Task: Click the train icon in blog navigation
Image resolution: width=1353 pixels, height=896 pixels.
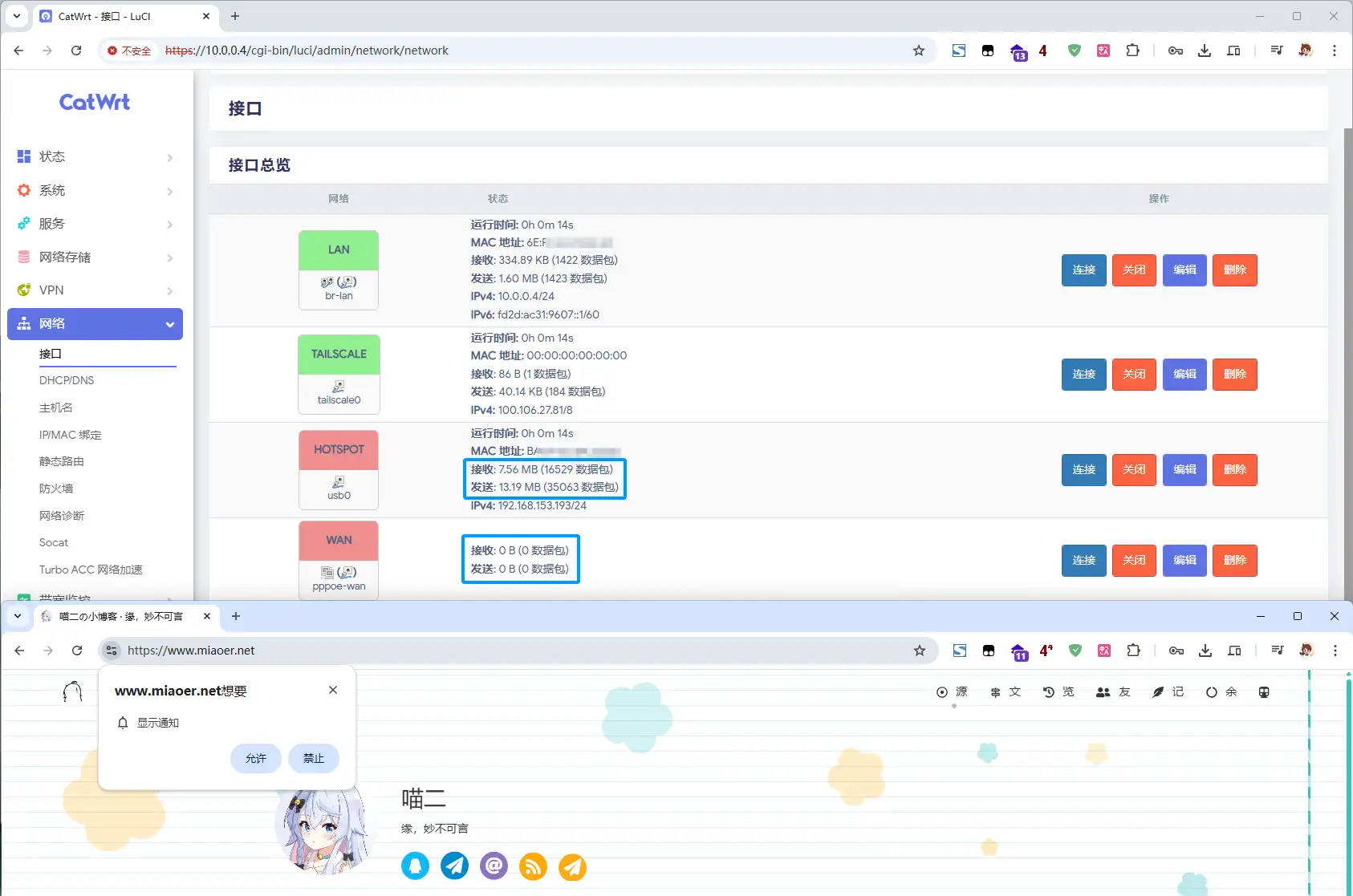Action: click(1264, 692)
